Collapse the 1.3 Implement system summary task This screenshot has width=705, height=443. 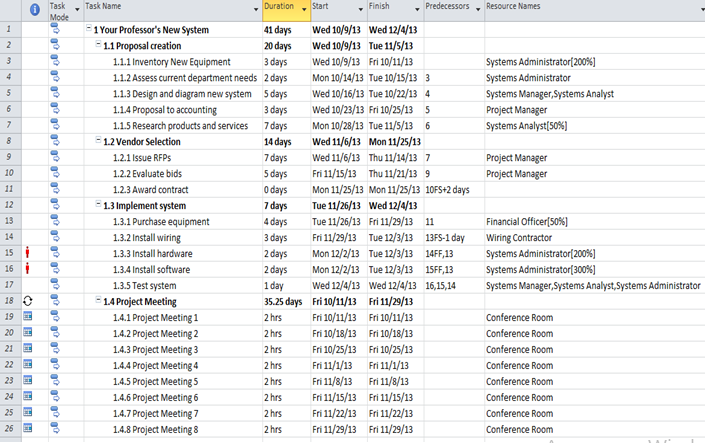(98, 205)
